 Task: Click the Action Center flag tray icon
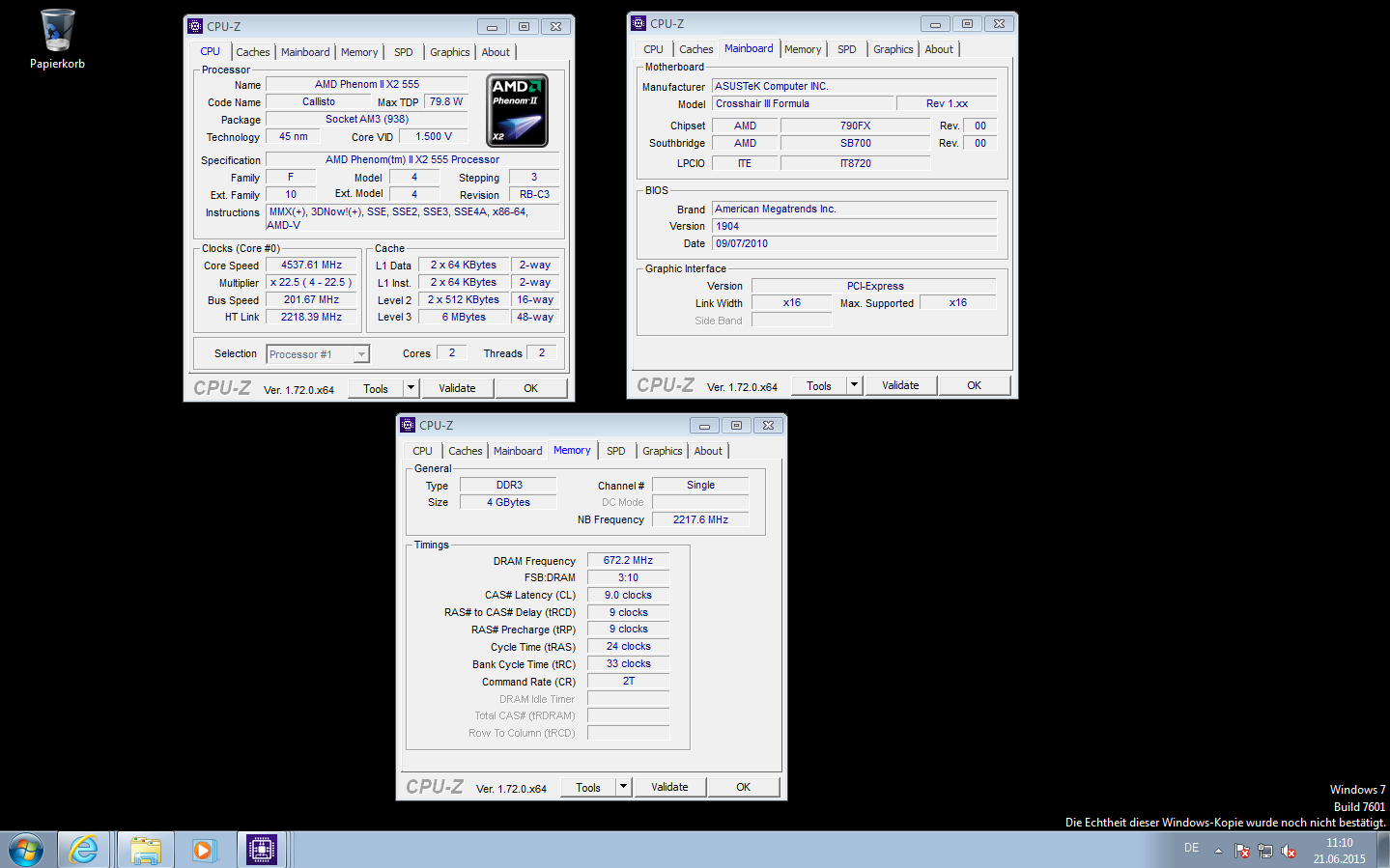(1242, 851)
